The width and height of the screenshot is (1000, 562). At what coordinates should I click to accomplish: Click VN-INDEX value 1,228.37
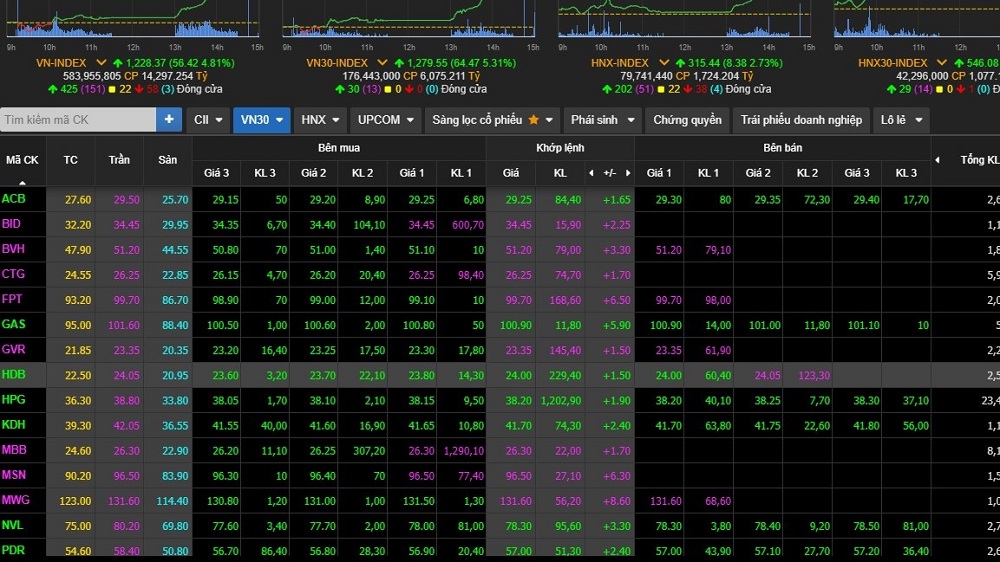(x=145, y=63)
